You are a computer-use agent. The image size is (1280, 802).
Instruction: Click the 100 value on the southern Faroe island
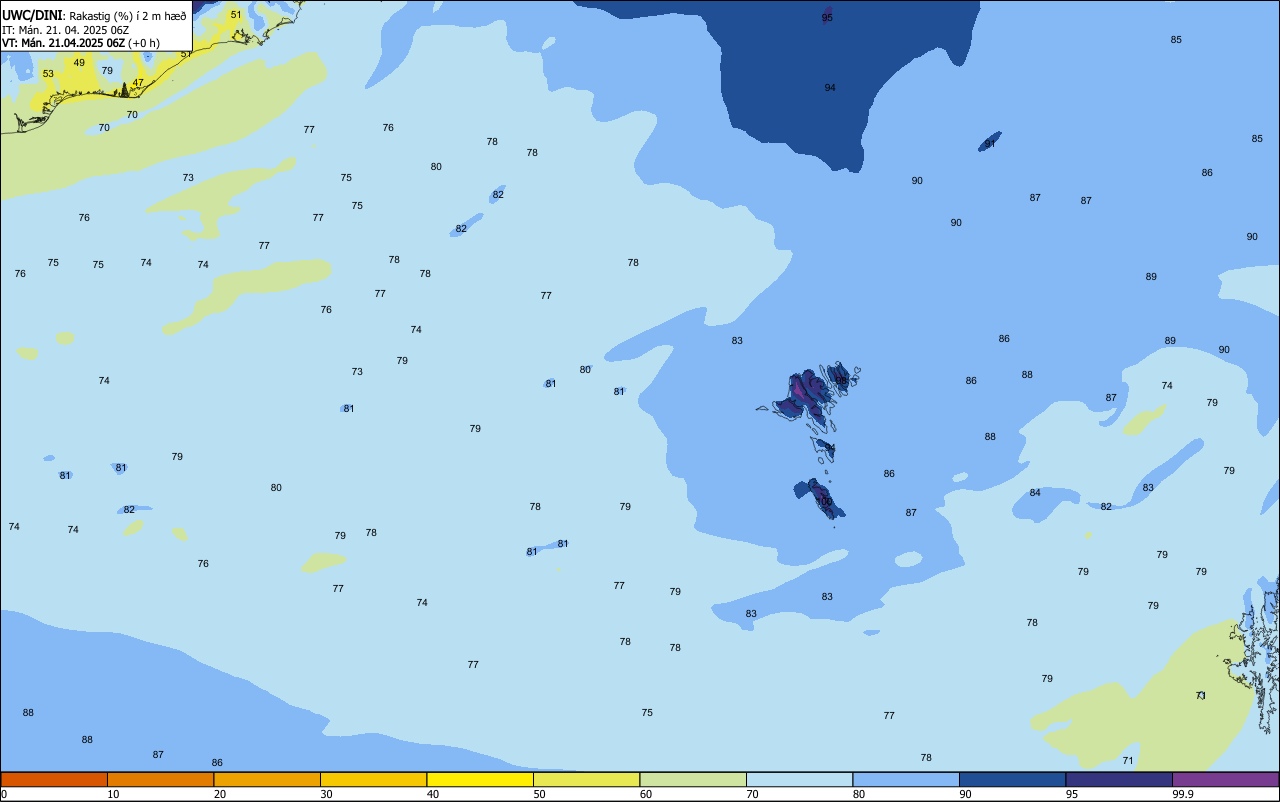click(824, 501)
